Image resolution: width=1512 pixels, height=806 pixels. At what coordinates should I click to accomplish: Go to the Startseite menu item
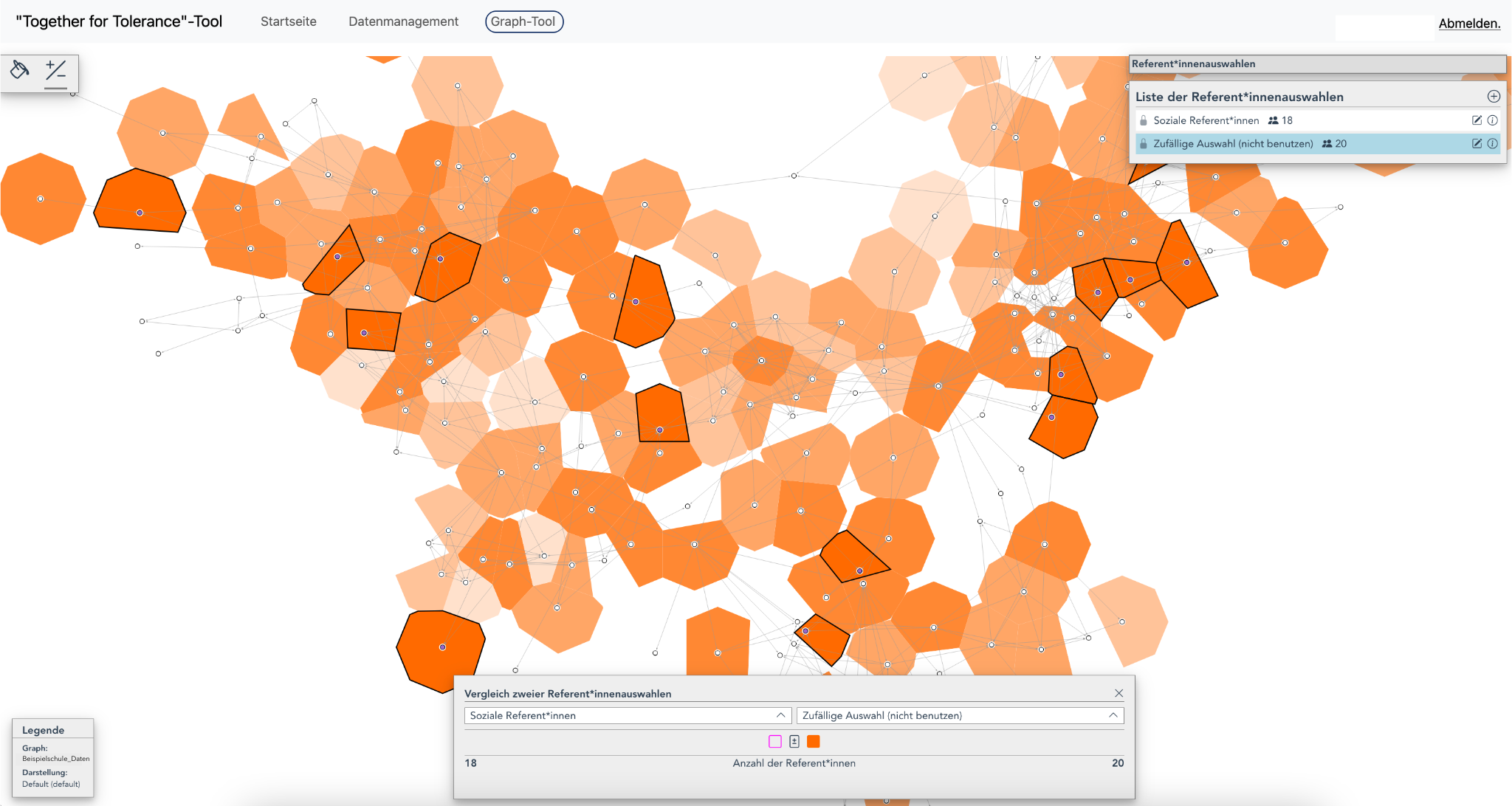pos(288,21)
